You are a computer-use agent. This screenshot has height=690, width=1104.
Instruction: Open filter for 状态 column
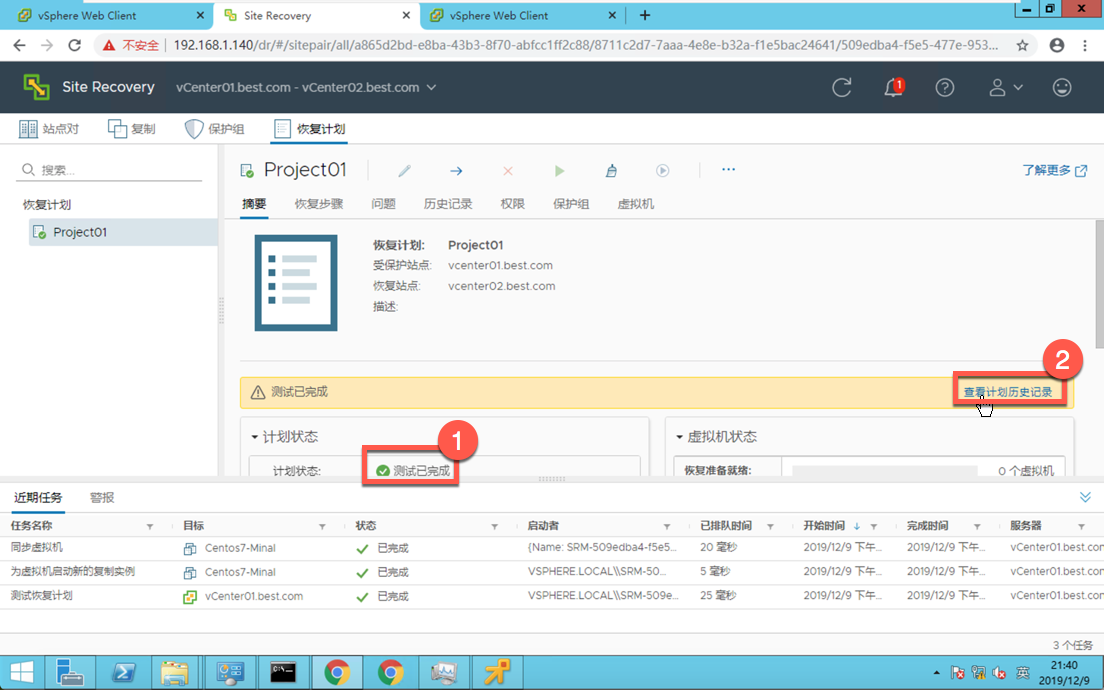pyautogui.click(x=495, y=527)
